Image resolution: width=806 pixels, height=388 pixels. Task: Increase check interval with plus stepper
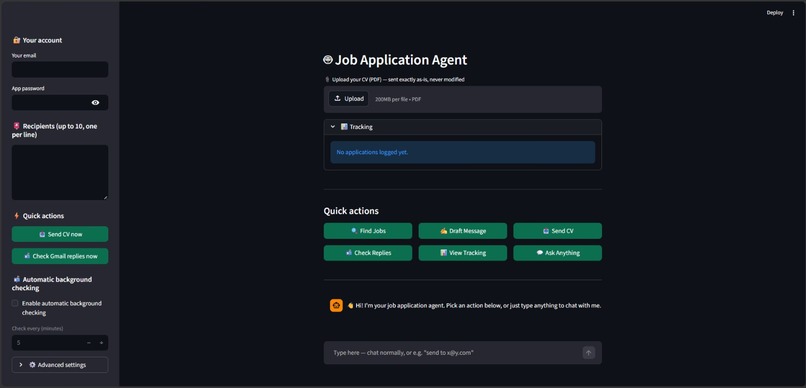(x=101, y=343)
